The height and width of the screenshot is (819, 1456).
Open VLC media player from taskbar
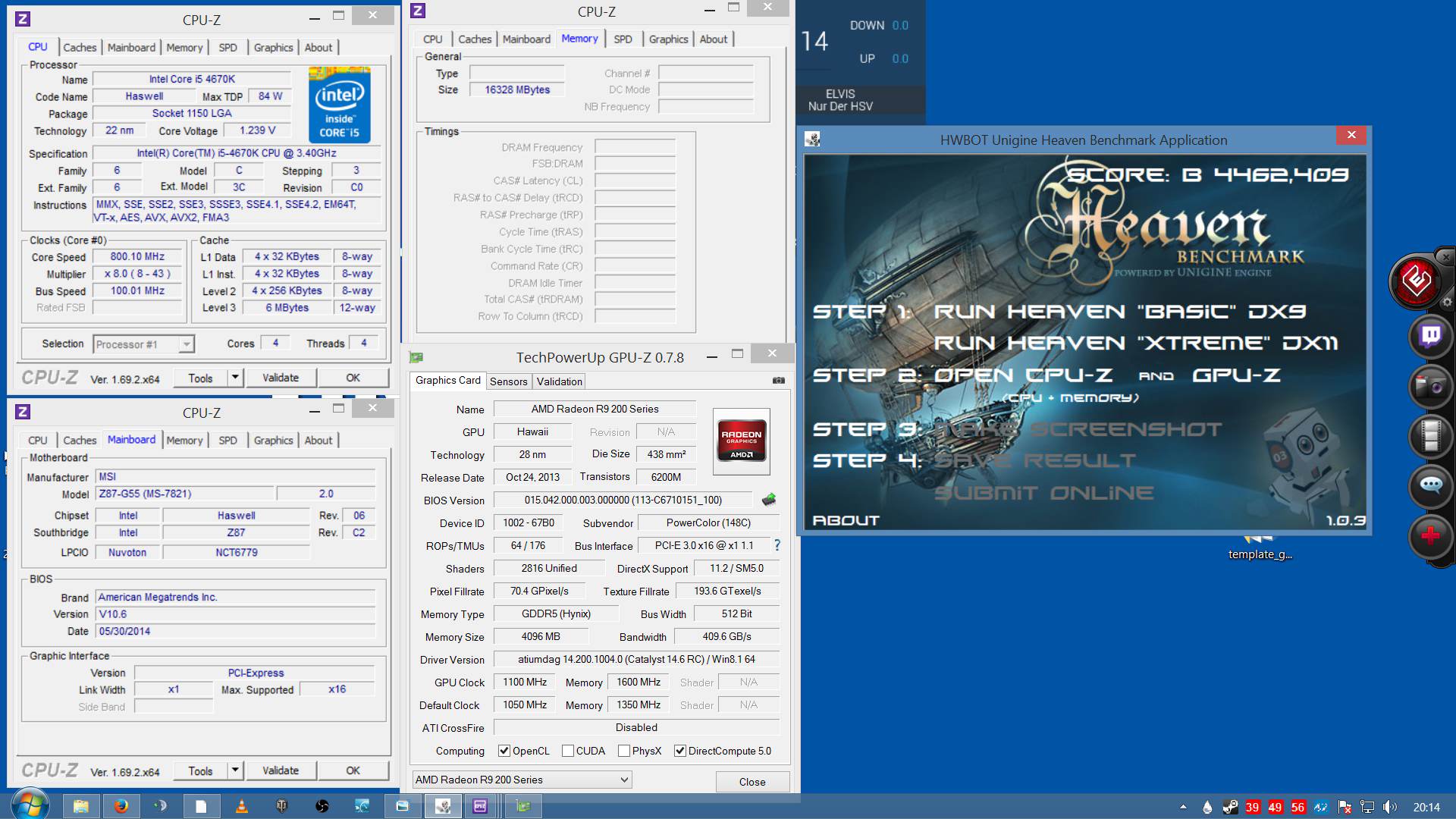[x=242, y=806]
